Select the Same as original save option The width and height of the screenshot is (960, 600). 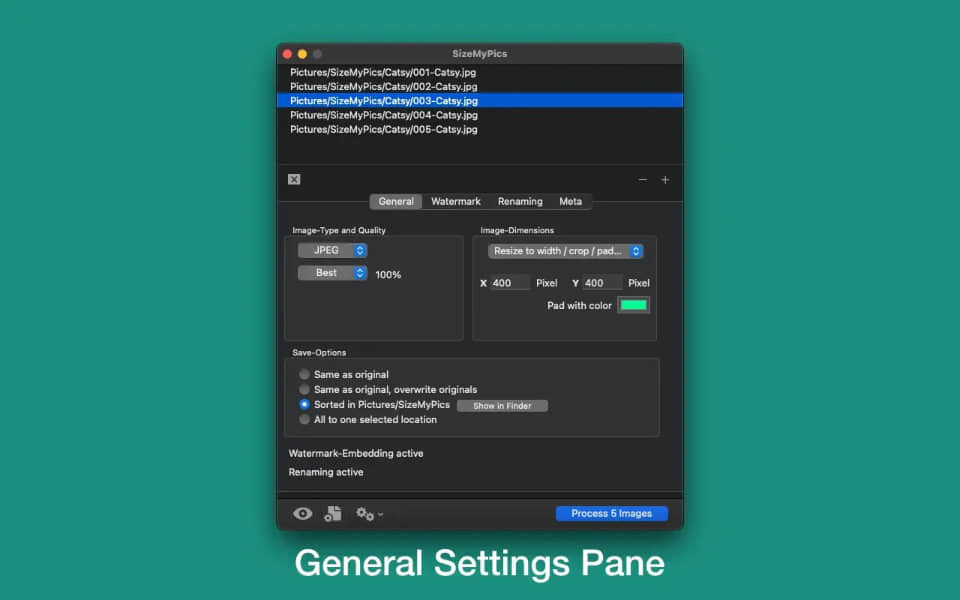click(304, 374)
